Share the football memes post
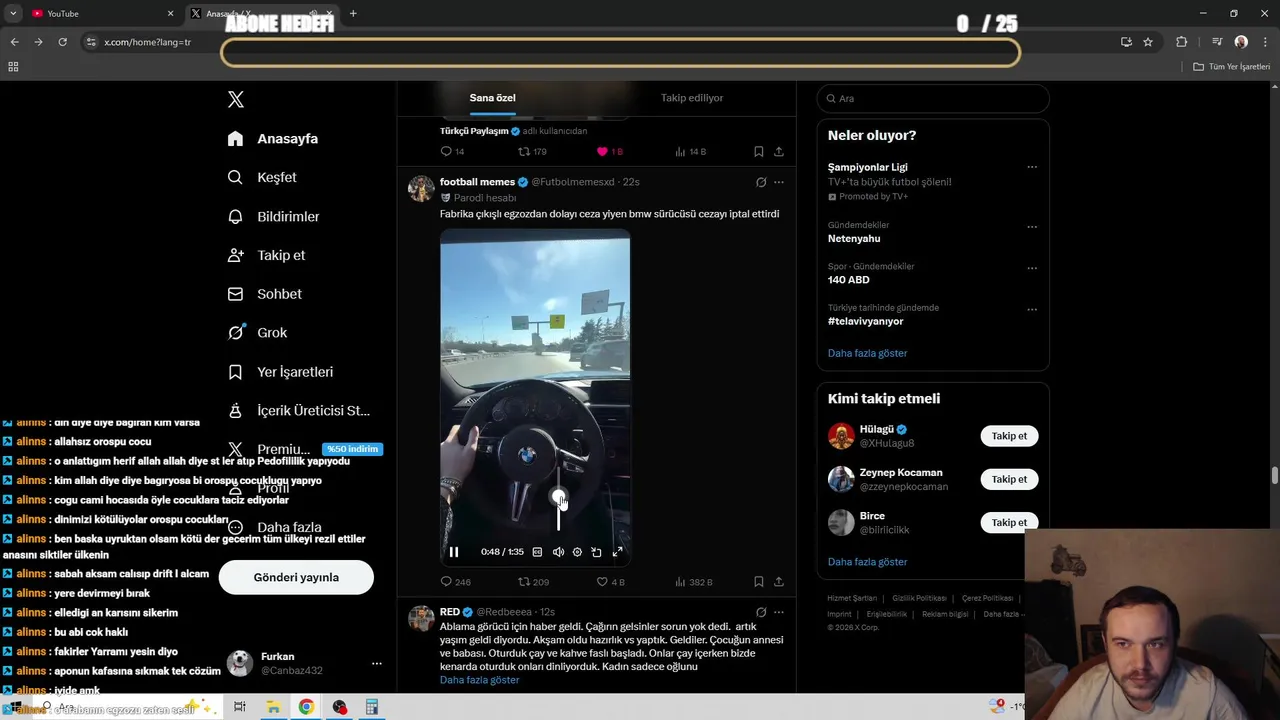The height and width of the screenshot is (720, 1280). tap(779, 581)
